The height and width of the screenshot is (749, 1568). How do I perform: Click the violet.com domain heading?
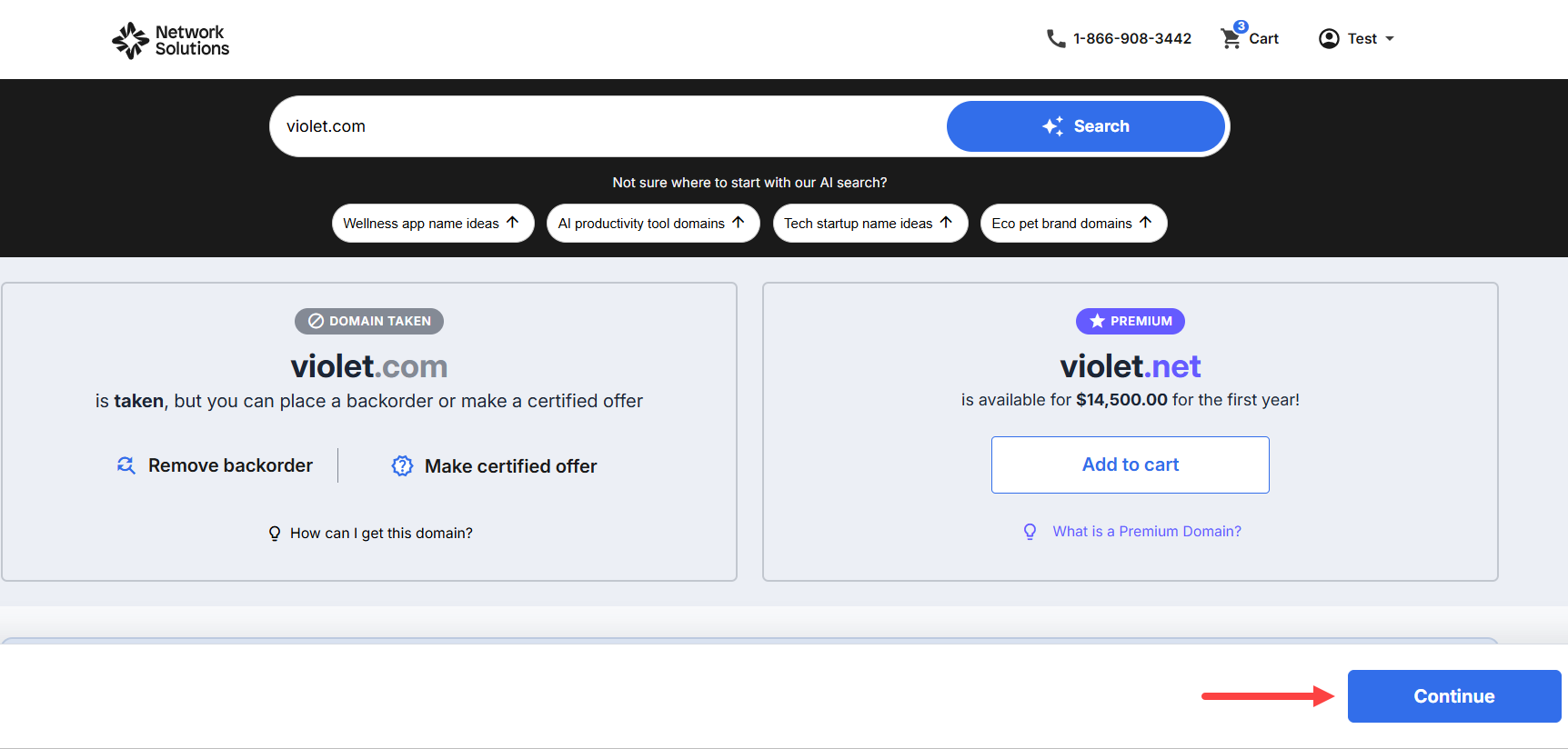369,366
